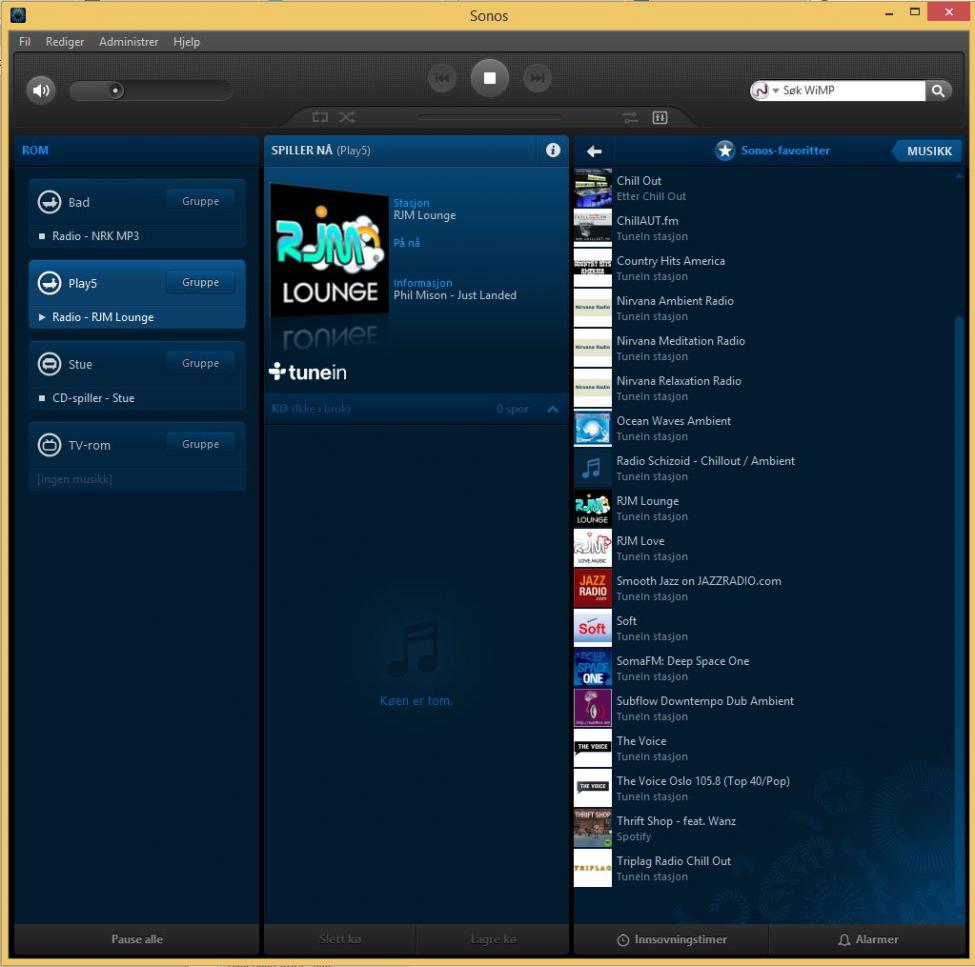Stop playback with the center button
Image resolution: width=975 pixels, height=967 pixels.
pos(489,78)
